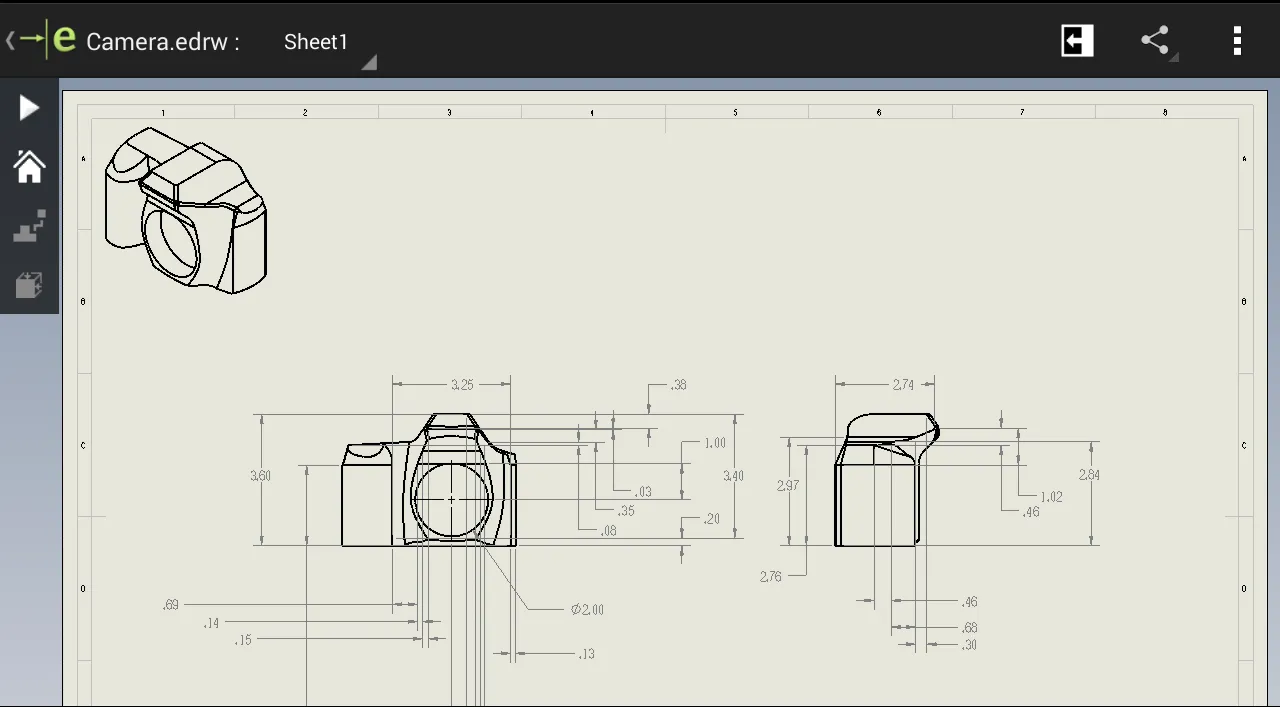
Task: Tap the 3.60 height dimension
Action: pyautogui.click(x=260, y=476)
